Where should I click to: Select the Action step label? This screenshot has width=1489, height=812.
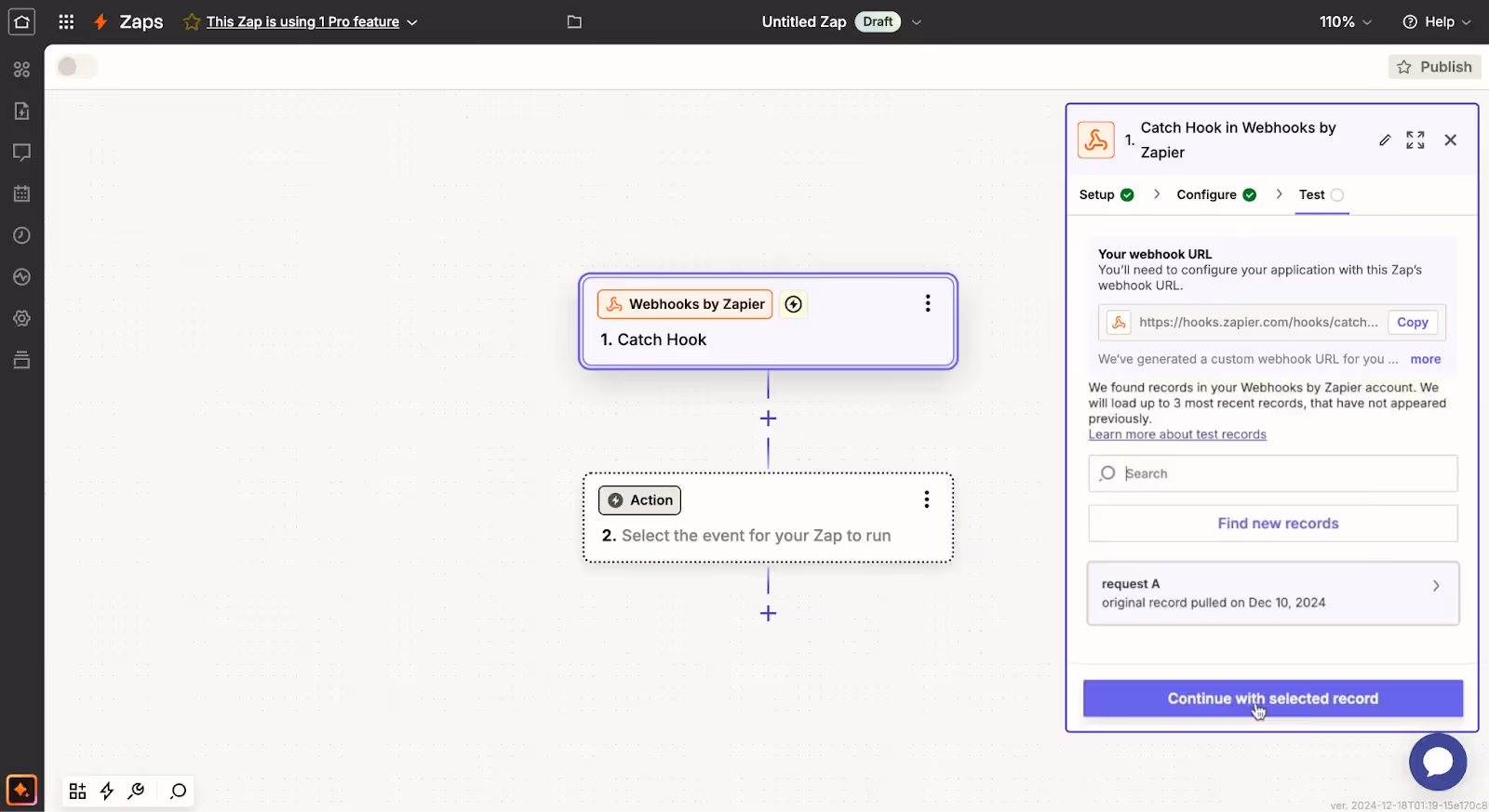(x=639, y=500)
